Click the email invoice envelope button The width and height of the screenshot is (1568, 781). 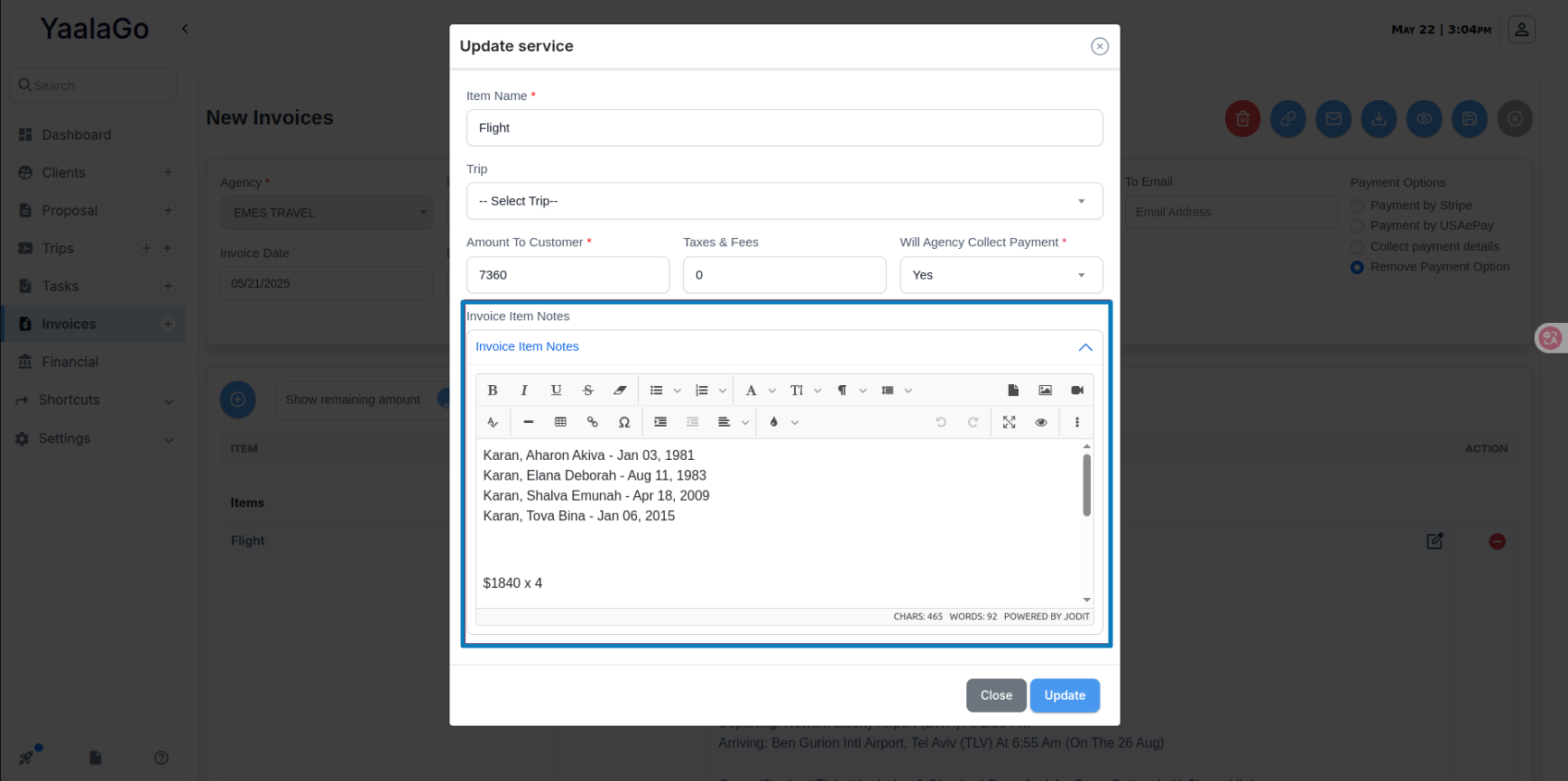[1333, 119]
